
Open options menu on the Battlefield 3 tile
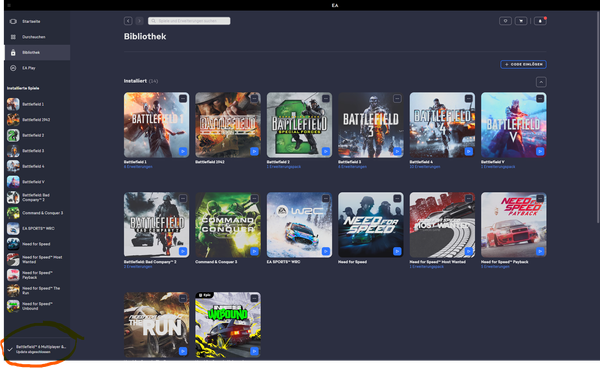point(397,99)
